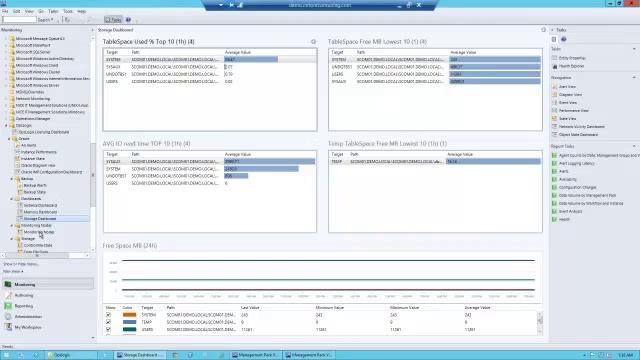
Task: Open the Help menu
Action: pos(82,11)
